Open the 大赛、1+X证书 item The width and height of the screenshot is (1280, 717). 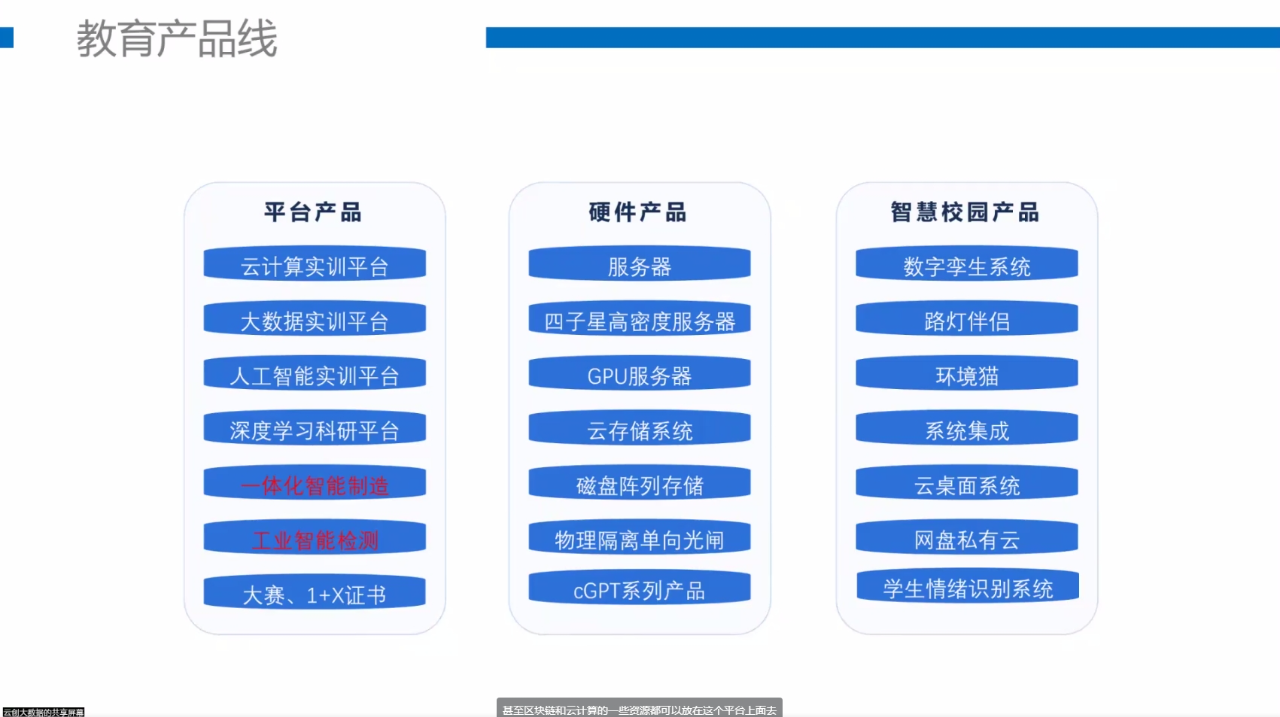[314, 594]
